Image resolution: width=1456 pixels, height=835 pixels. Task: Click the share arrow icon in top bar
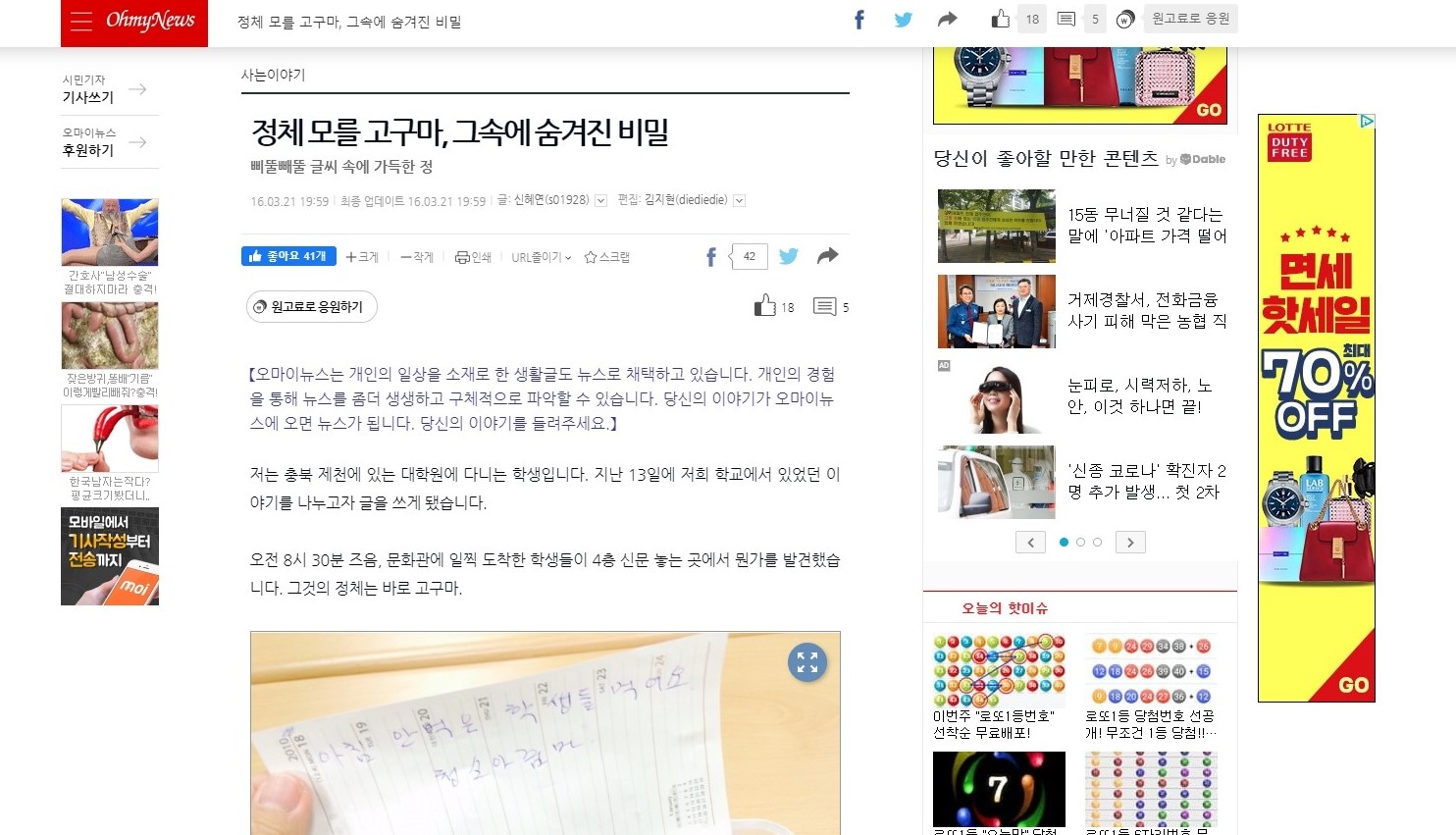click(x=947, y=20)
